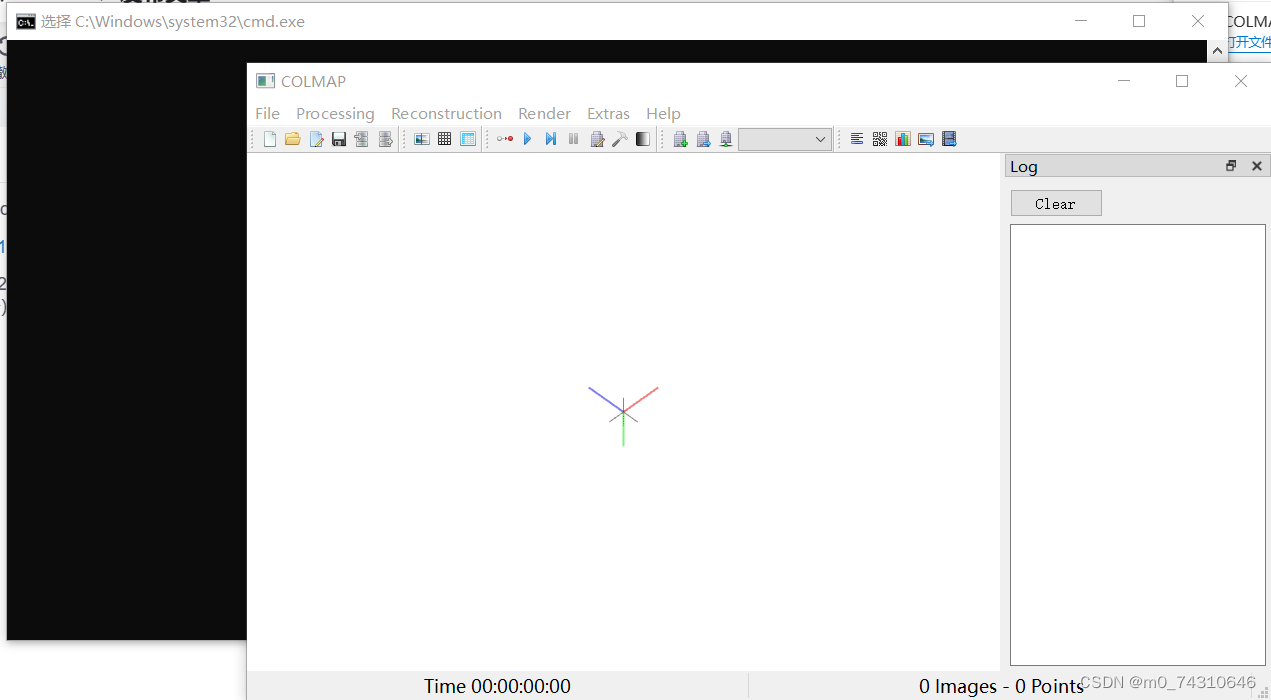Open the Processing menu

[335, 113]
